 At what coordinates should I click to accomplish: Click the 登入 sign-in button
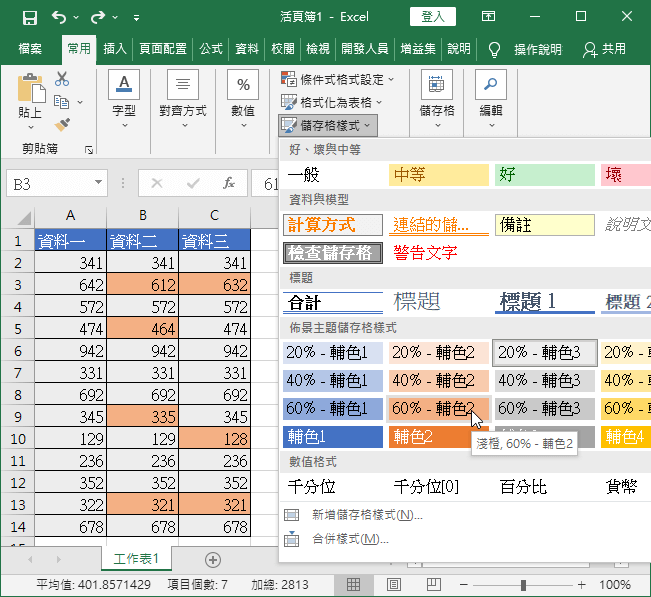pyautogui.click(x=433, y=17)
